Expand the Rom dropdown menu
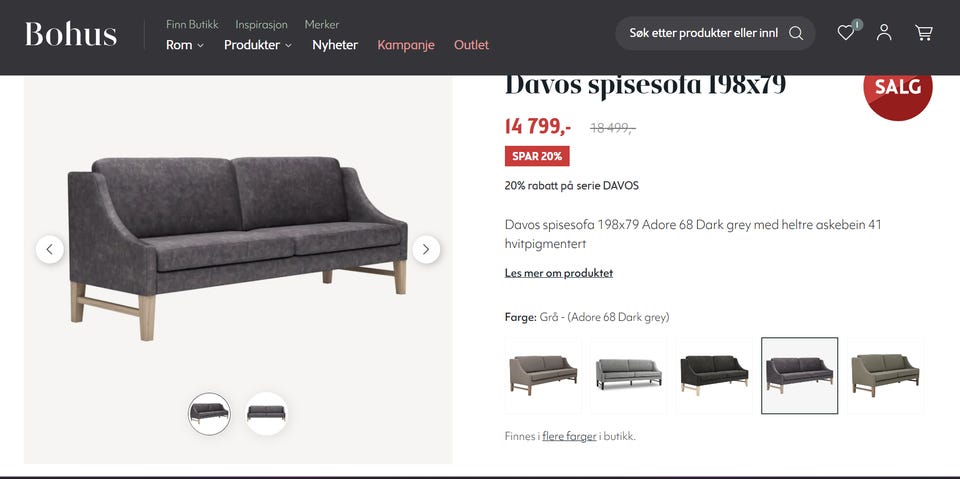Image resolution: width=960 pixels, height=479 pixels. tap(185, 45)
